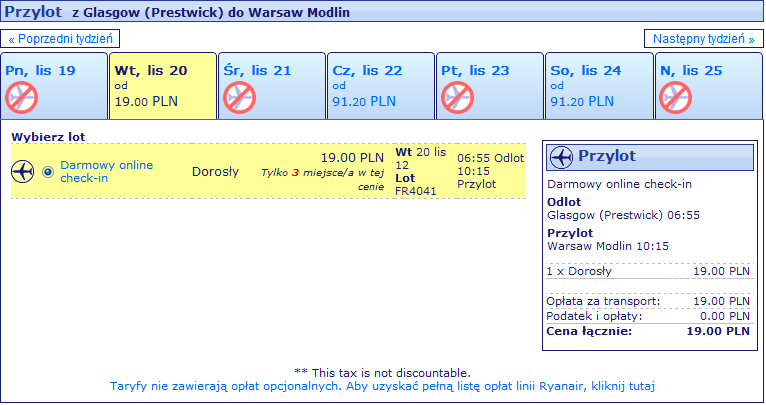Select the N, lis 25 date tab

click(709, 86)
